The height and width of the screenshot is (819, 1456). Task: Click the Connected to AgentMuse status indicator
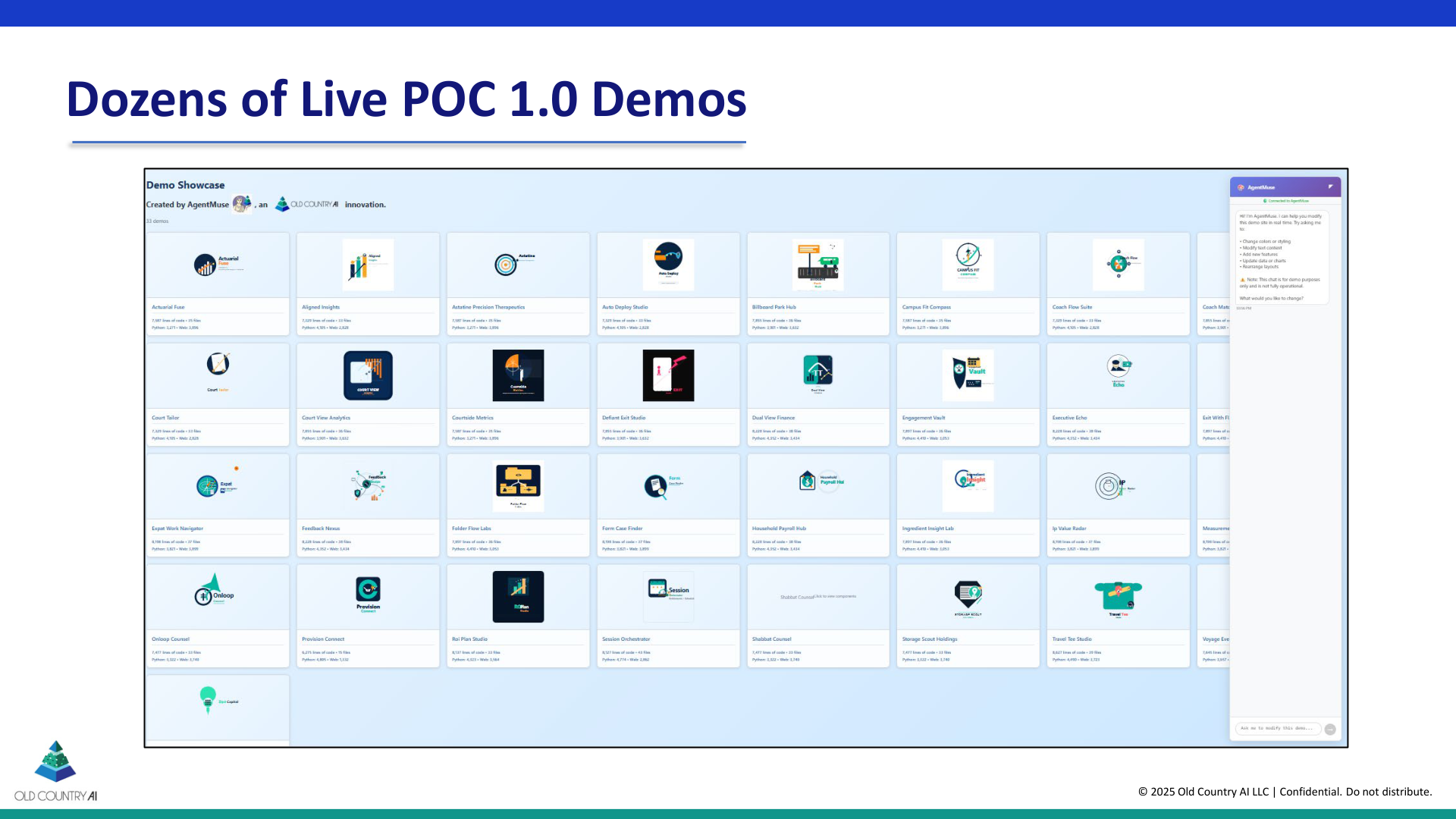[1285, 201]
